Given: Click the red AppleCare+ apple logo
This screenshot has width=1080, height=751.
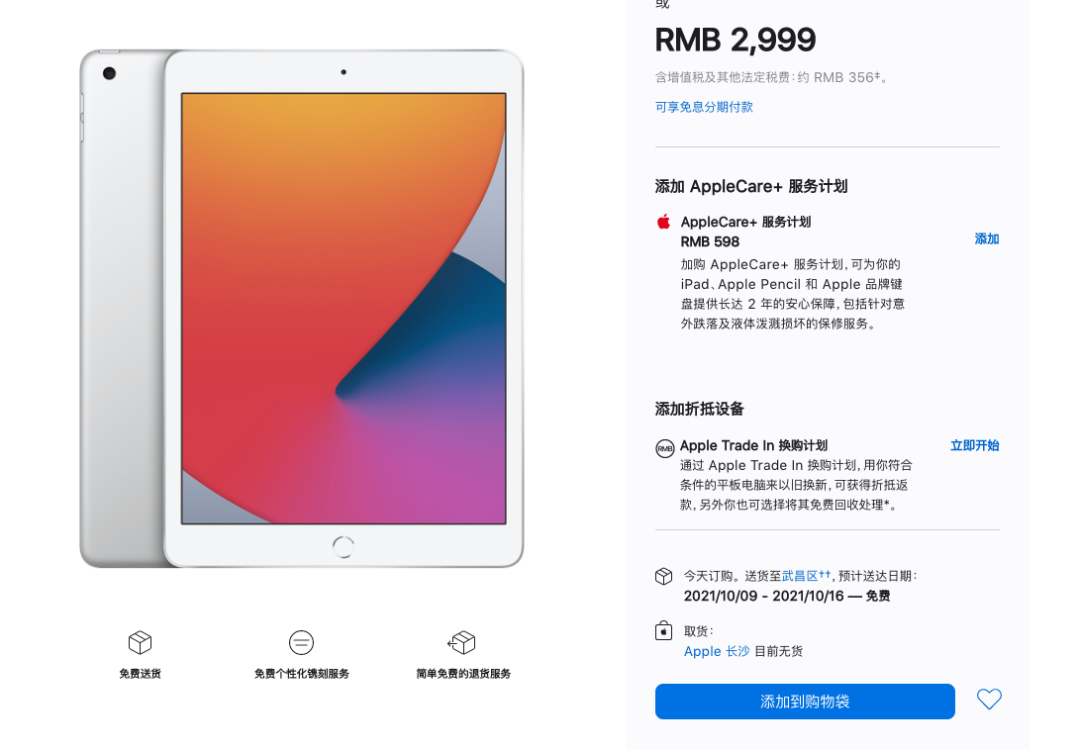Looking at the screenshot, I should point(663,222).
